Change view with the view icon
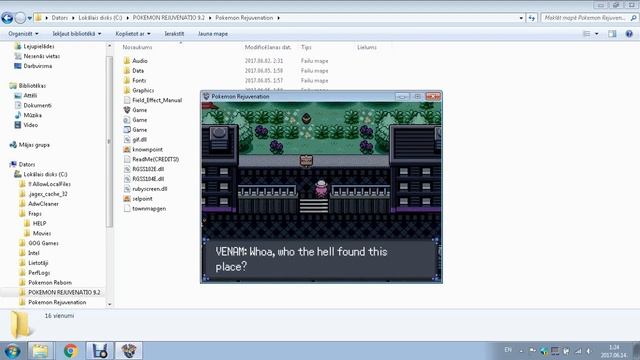This screenshot has width=640, height=360. 587,34
